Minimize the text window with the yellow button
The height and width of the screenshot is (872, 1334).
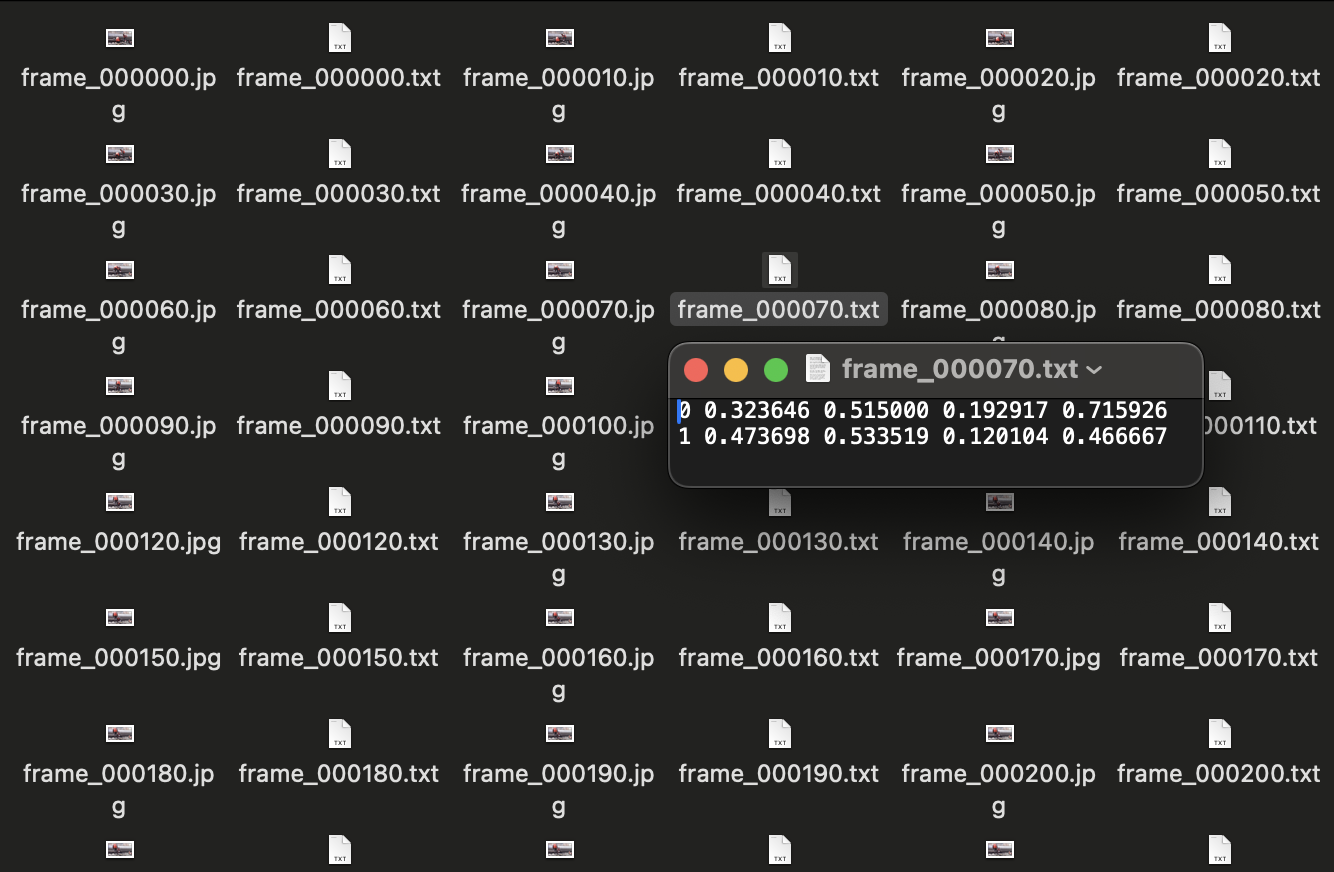[x=736, y=370]
